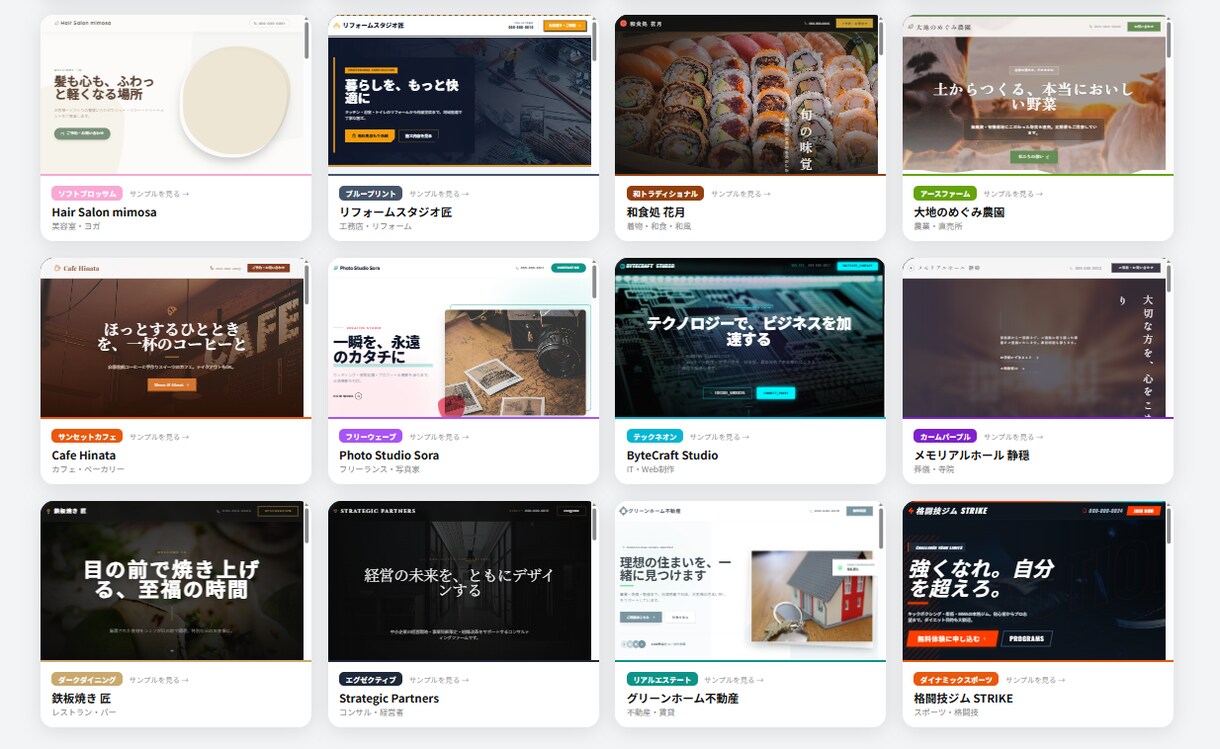1220x749 pixels.
Task: Click the 和トラディショナル theme badge
Action: 665,194
